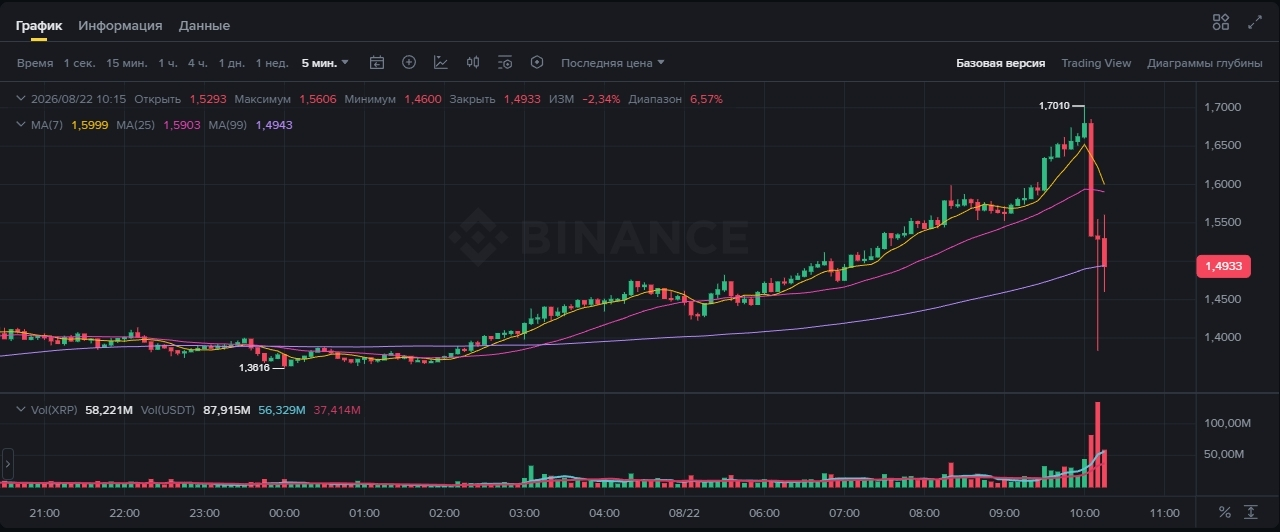Screen dimensions: 1280x532
Task: Switch to the Данные tab
Action: (x=204, y=25)
